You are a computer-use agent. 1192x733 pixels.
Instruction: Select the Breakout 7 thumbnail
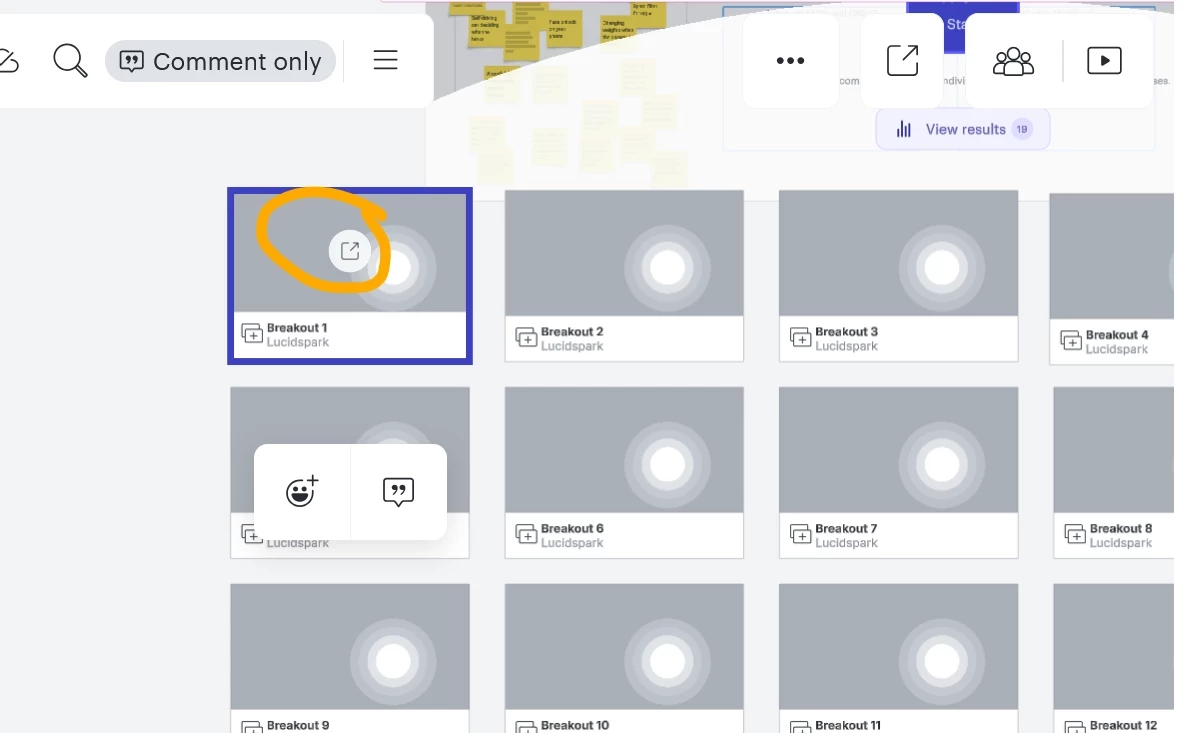(x=899, y=450)
